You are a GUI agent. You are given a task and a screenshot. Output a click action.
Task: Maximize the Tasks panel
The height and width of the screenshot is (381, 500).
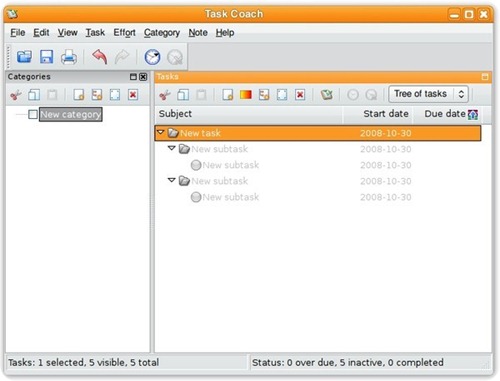[x=485, y=77]
